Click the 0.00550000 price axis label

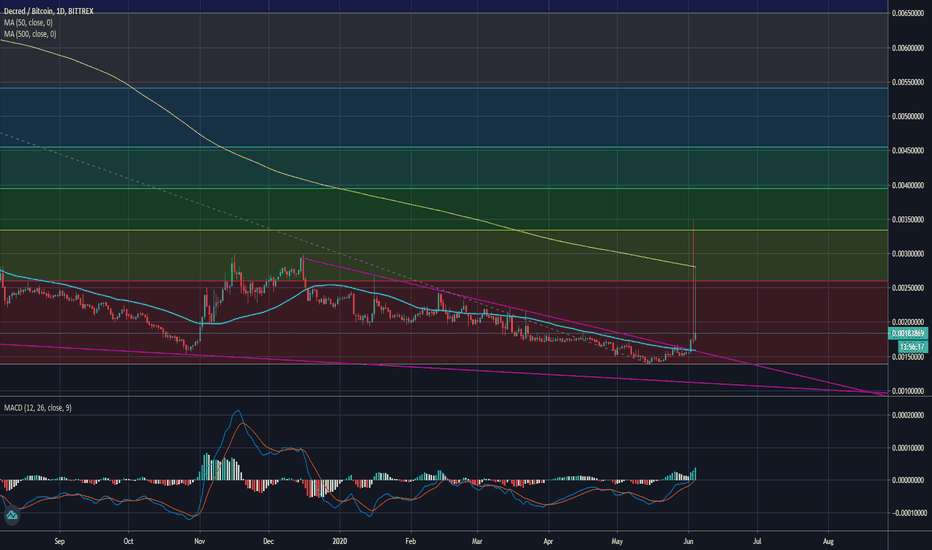(x=908, y=82)
